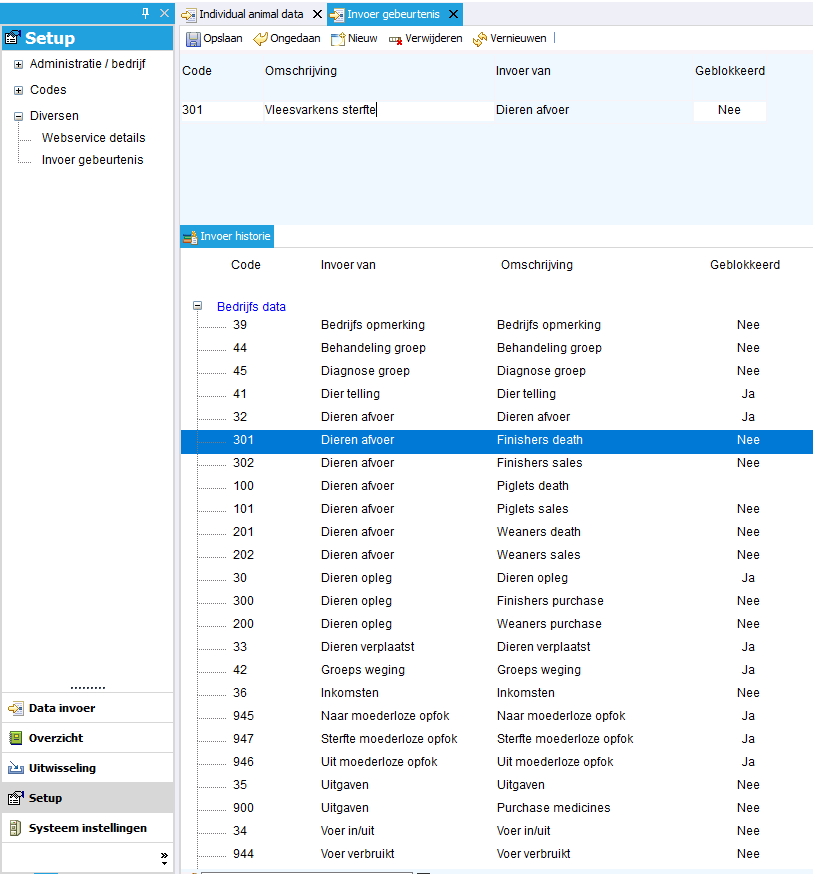Open the Invoer historie tab
Viewport: 813px width, 874px height.
pyautogui.click(x=227, y=236)
